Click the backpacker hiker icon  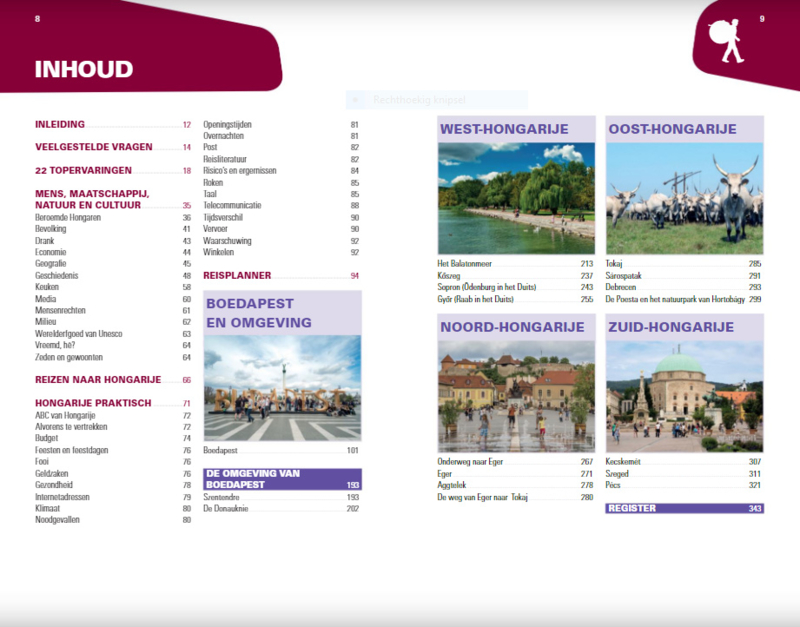[x=725, y=41]
